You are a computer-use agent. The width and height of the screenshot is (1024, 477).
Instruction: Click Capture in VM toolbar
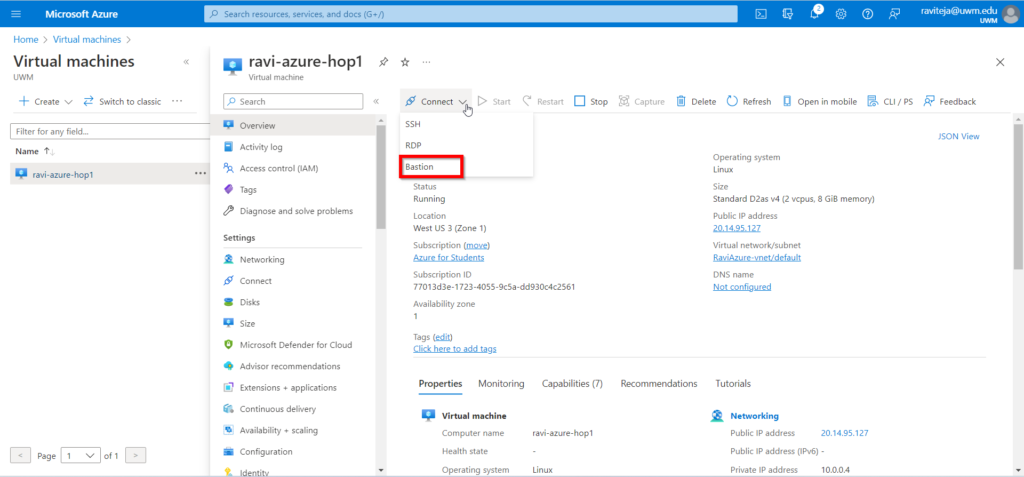[641, 101]
